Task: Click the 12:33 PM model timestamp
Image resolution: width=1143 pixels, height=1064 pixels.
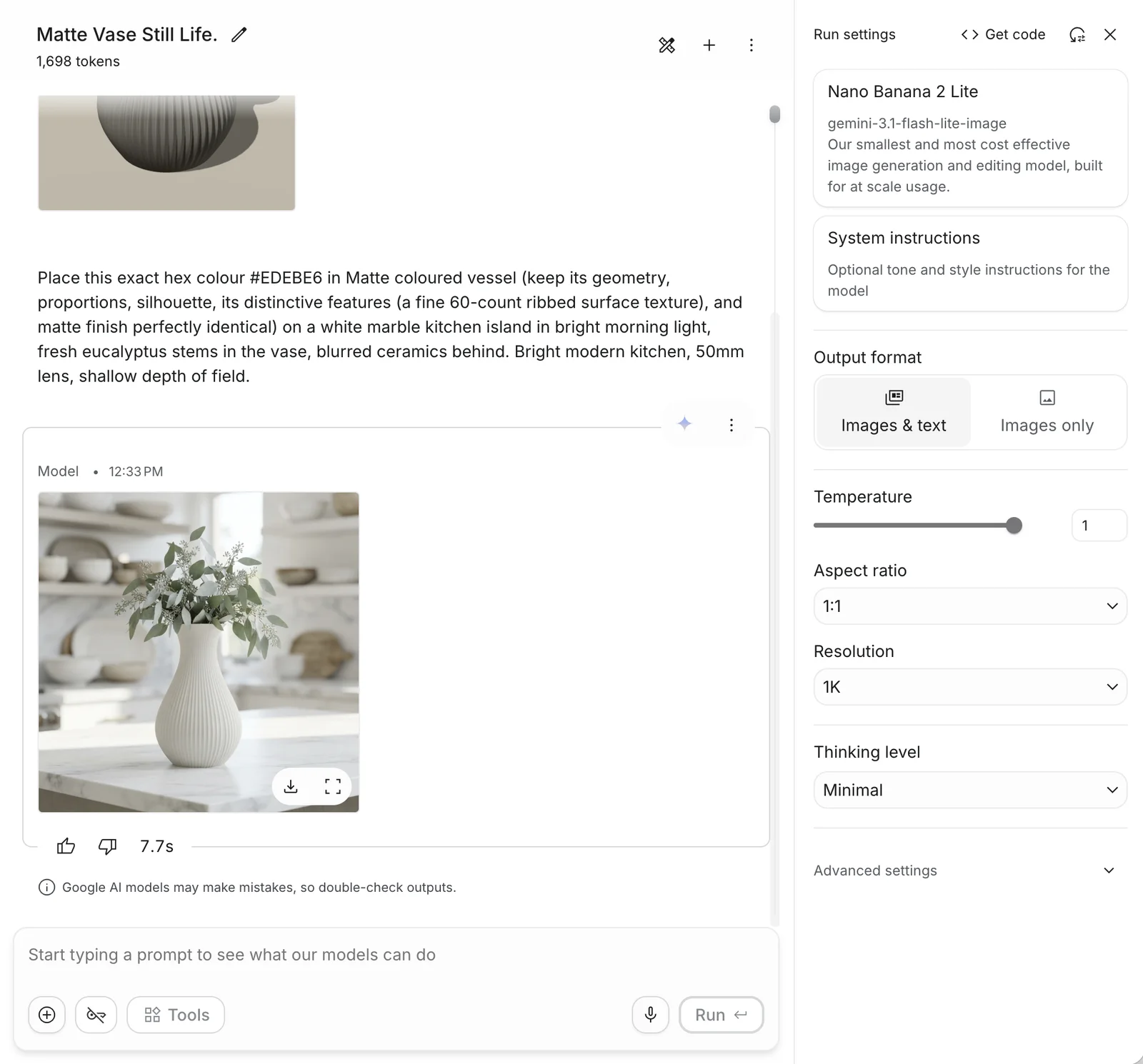Action: [136, 471]
